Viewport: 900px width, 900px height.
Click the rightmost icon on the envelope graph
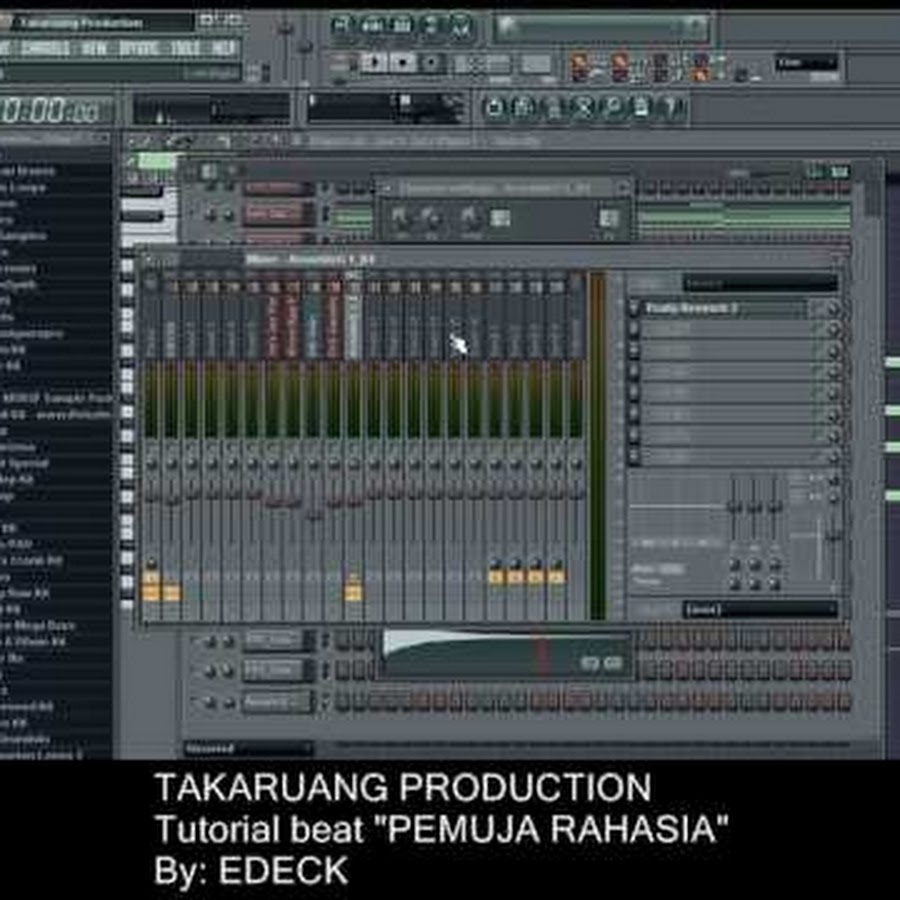coord(613,663)
